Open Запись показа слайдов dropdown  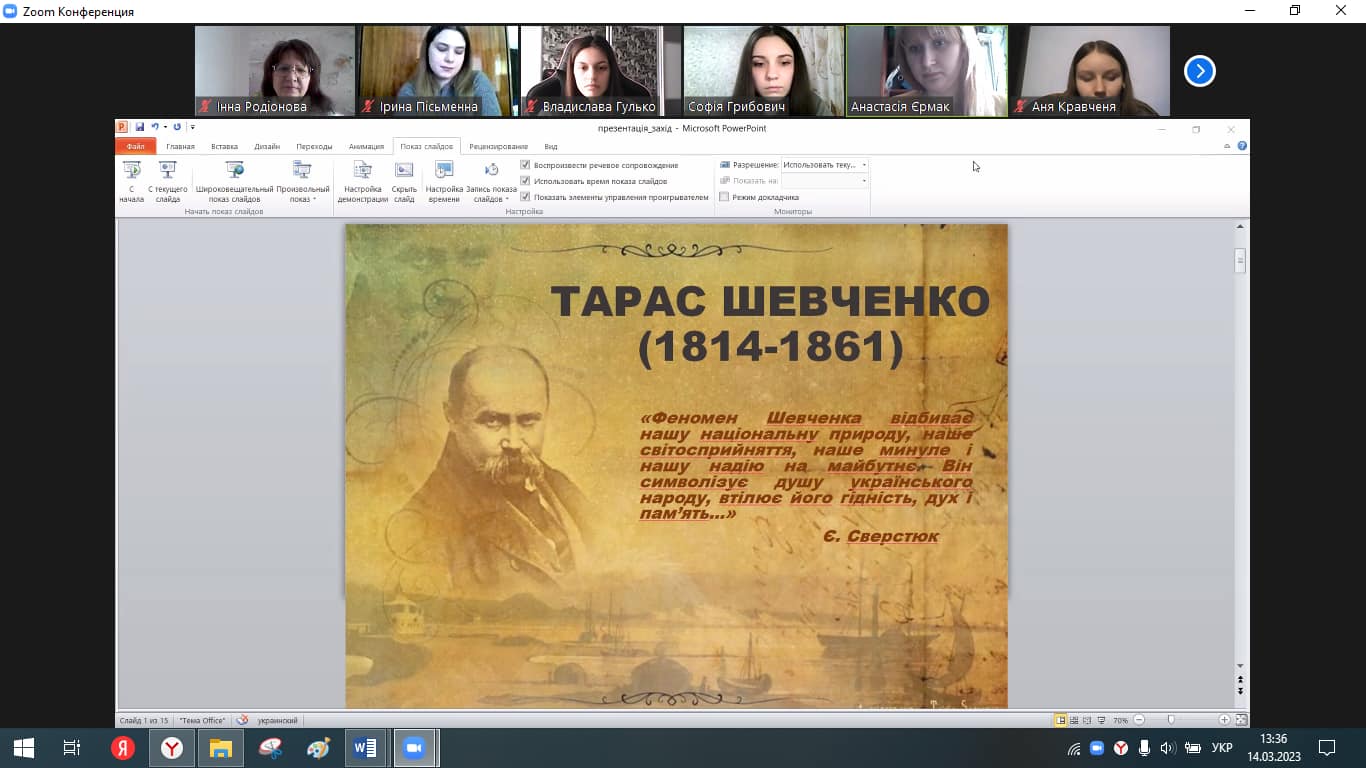pyautogui.click(x=491, y=194)
